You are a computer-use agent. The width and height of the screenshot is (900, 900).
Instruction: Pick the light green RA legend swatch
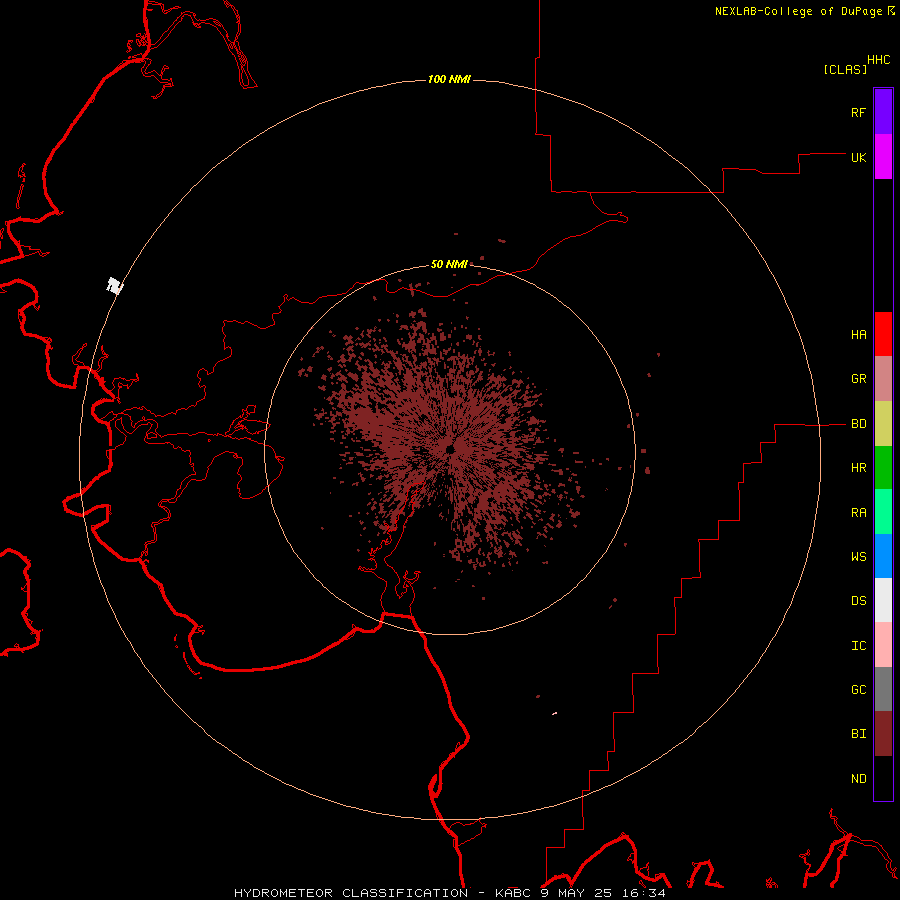[883, 512]
